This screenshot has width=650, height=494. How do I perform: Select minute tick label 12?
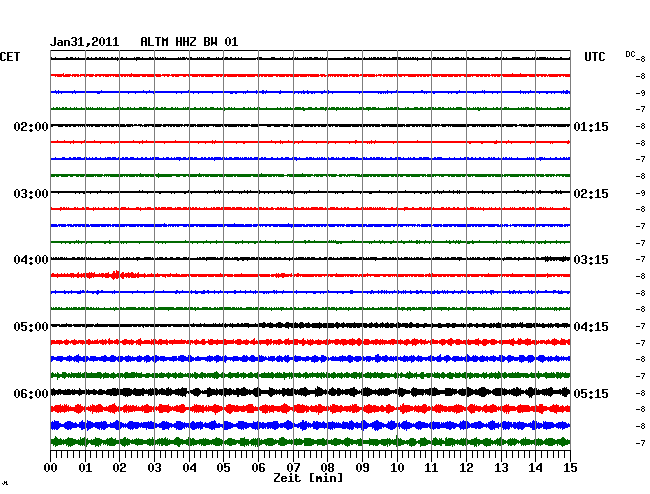pos(466,467)
